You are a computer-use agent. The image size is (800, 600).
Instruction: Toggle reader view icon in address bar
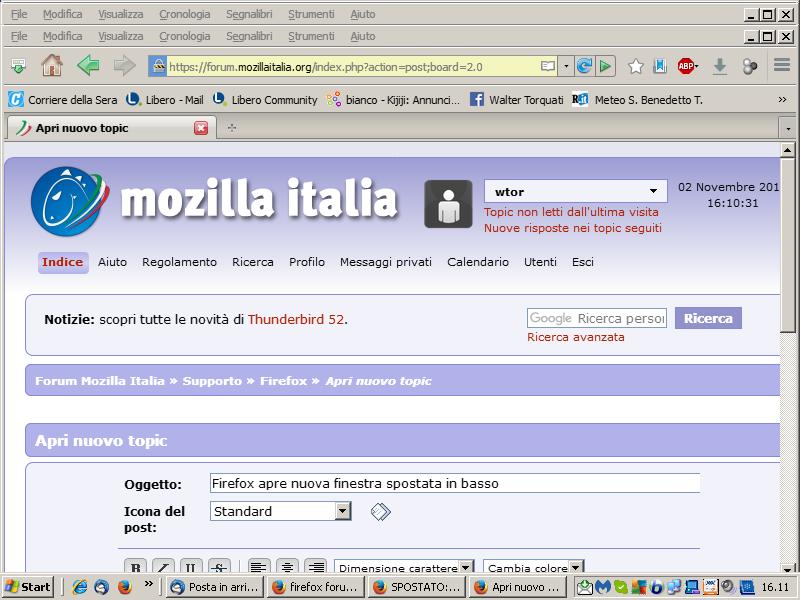[547, 66]
